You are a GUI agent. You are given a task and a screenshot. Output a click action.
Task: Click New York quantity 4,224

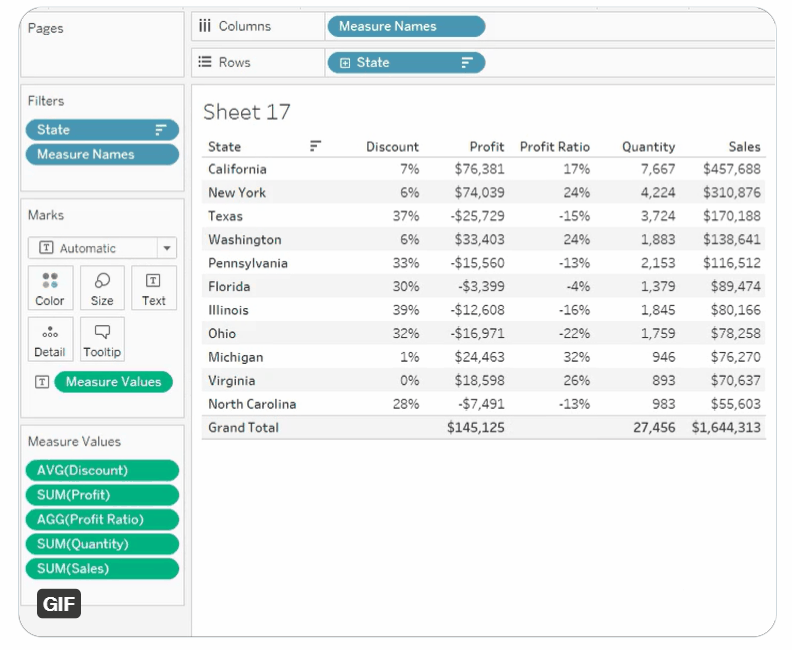tap(658, 192)
